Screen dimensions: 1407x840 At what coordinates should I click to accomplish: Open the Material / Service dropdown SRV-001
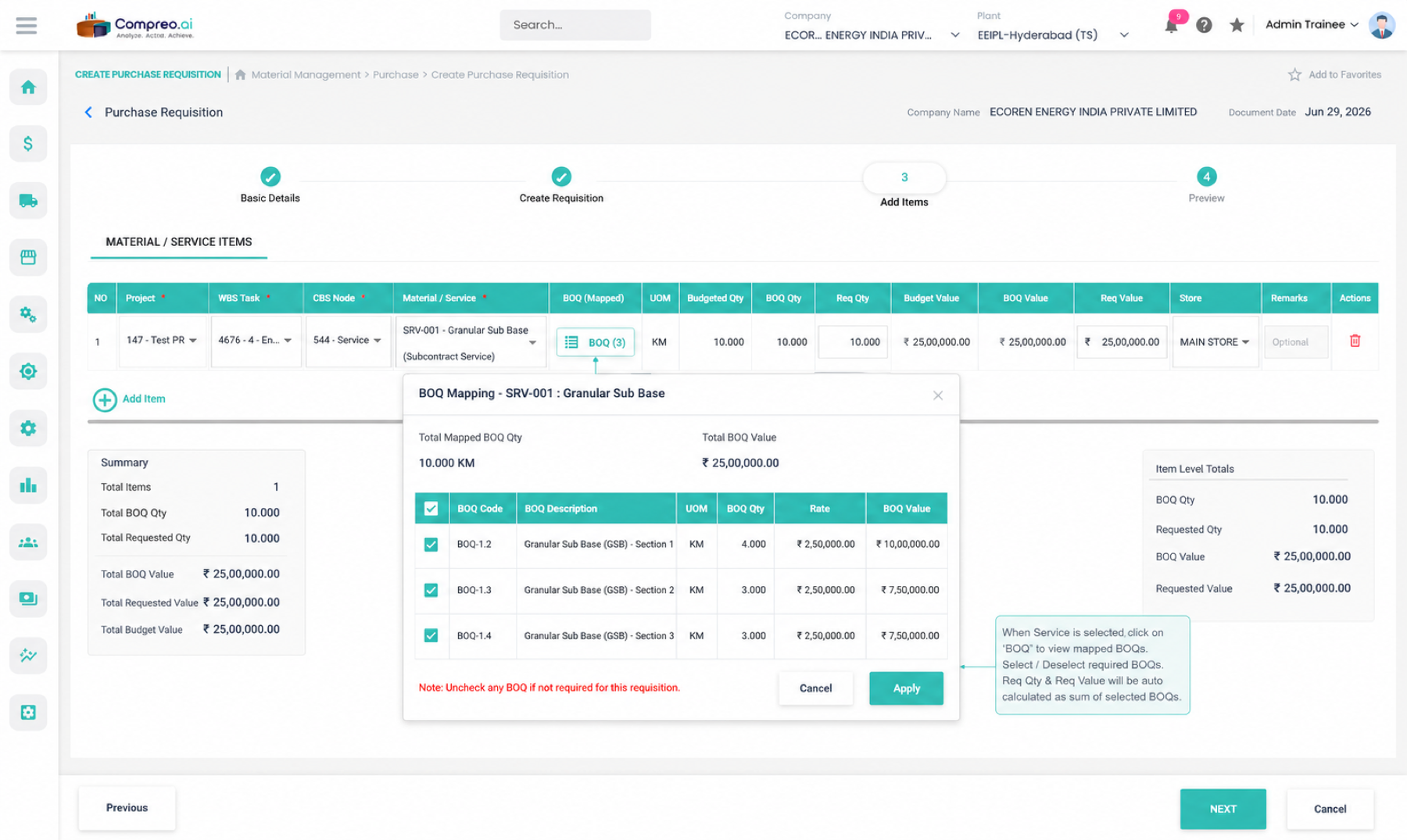(x=470, y=342)
